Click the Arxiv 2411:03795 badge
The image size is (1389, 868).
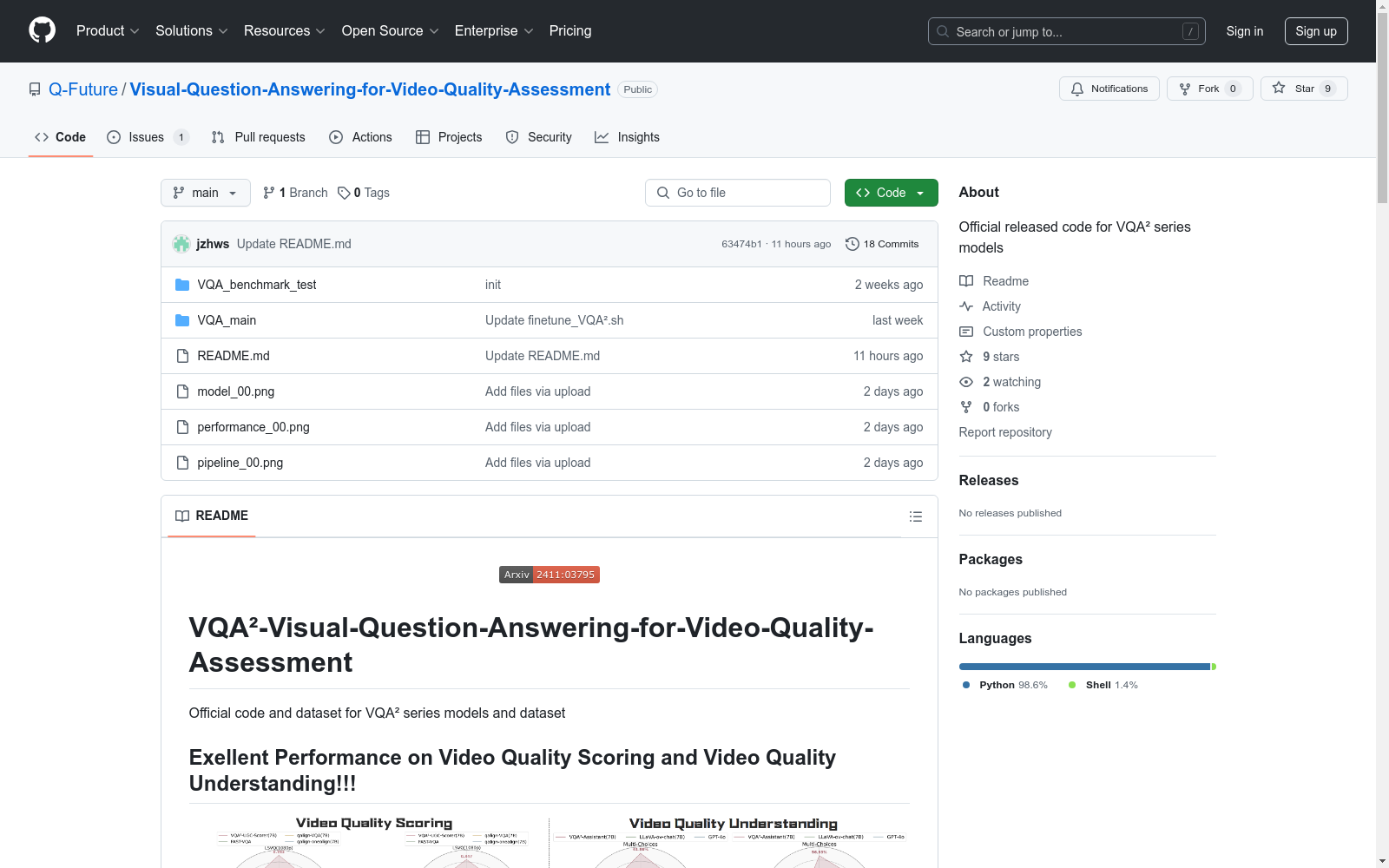tap(550, 575)
